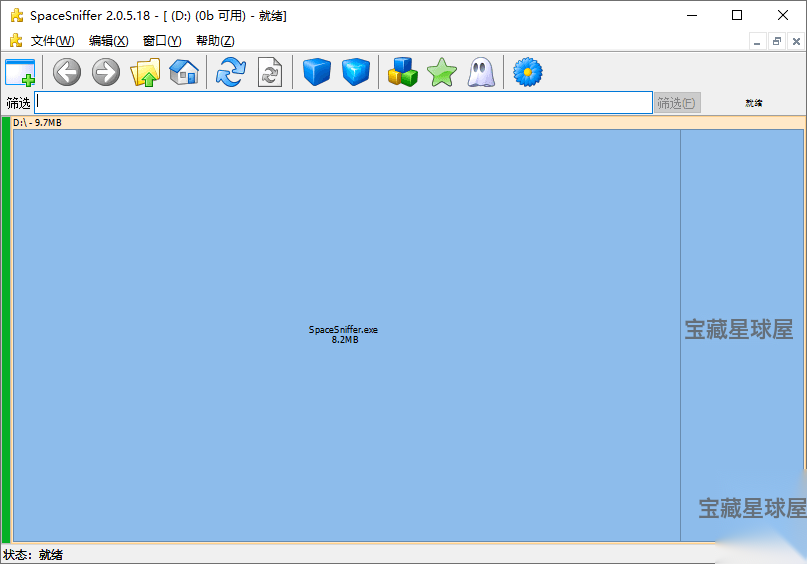Minimize the SpaceSniffer main window

tap(692, 15)
